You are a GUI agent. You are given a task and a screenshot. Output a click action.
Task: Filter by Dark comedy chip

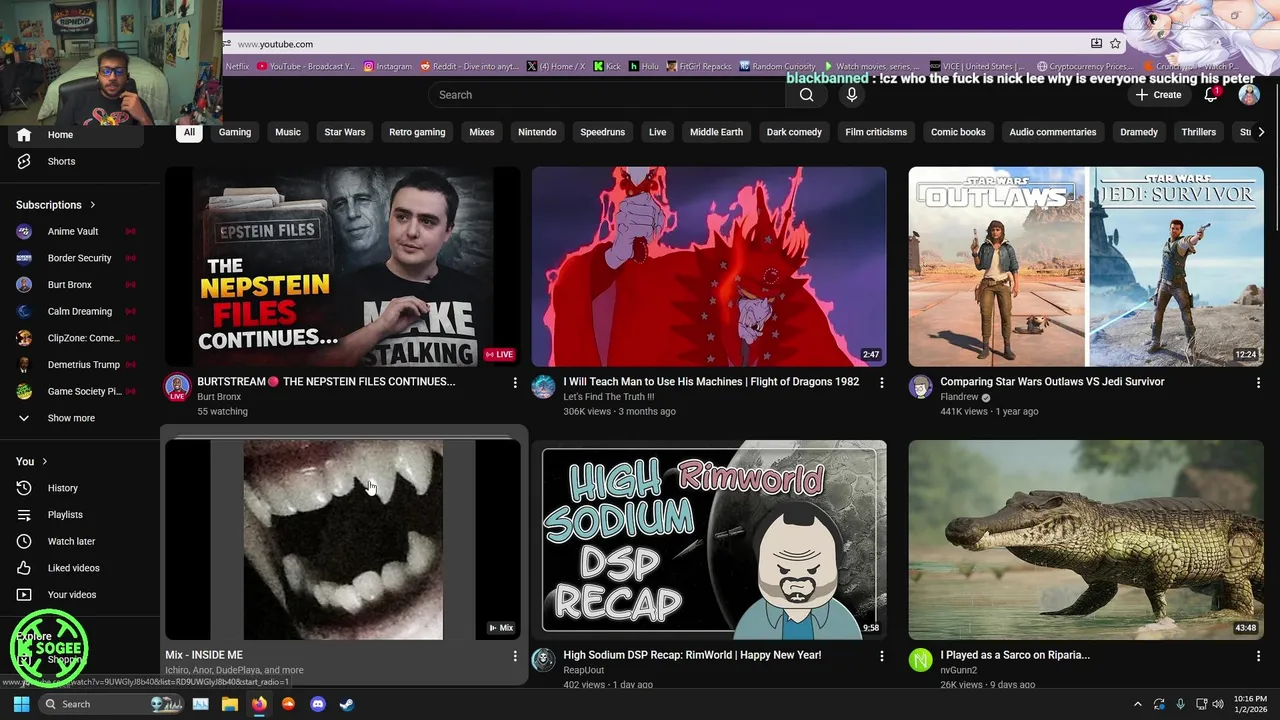[794, 132]
